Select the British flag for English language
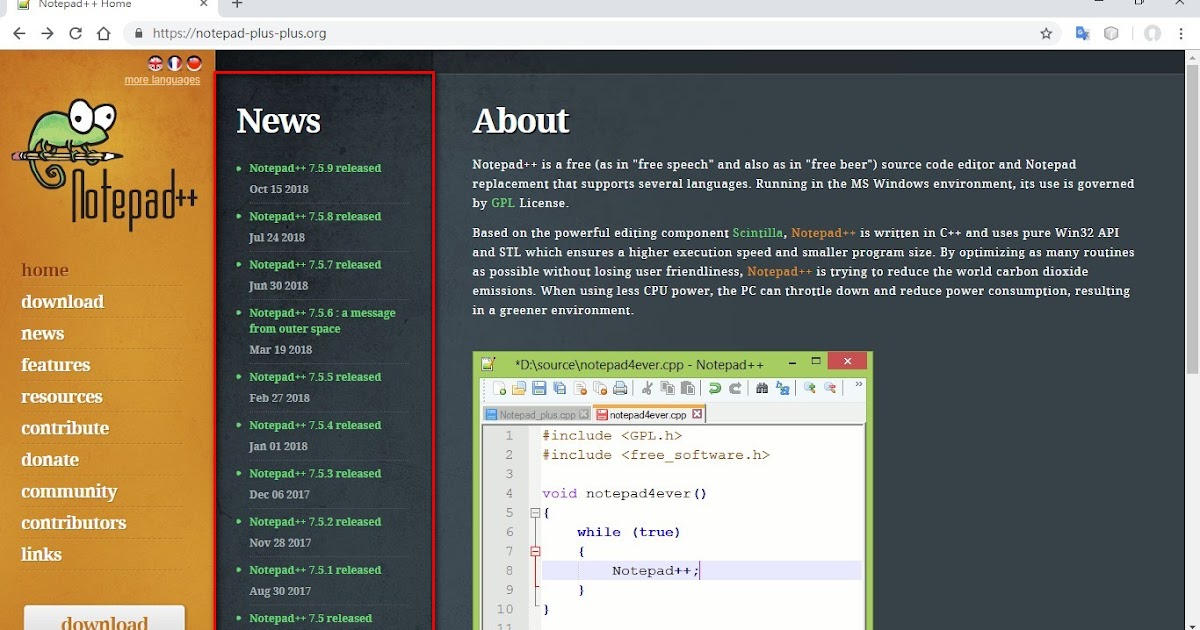Screen dimensions: 1200x630 click(155, 63)
